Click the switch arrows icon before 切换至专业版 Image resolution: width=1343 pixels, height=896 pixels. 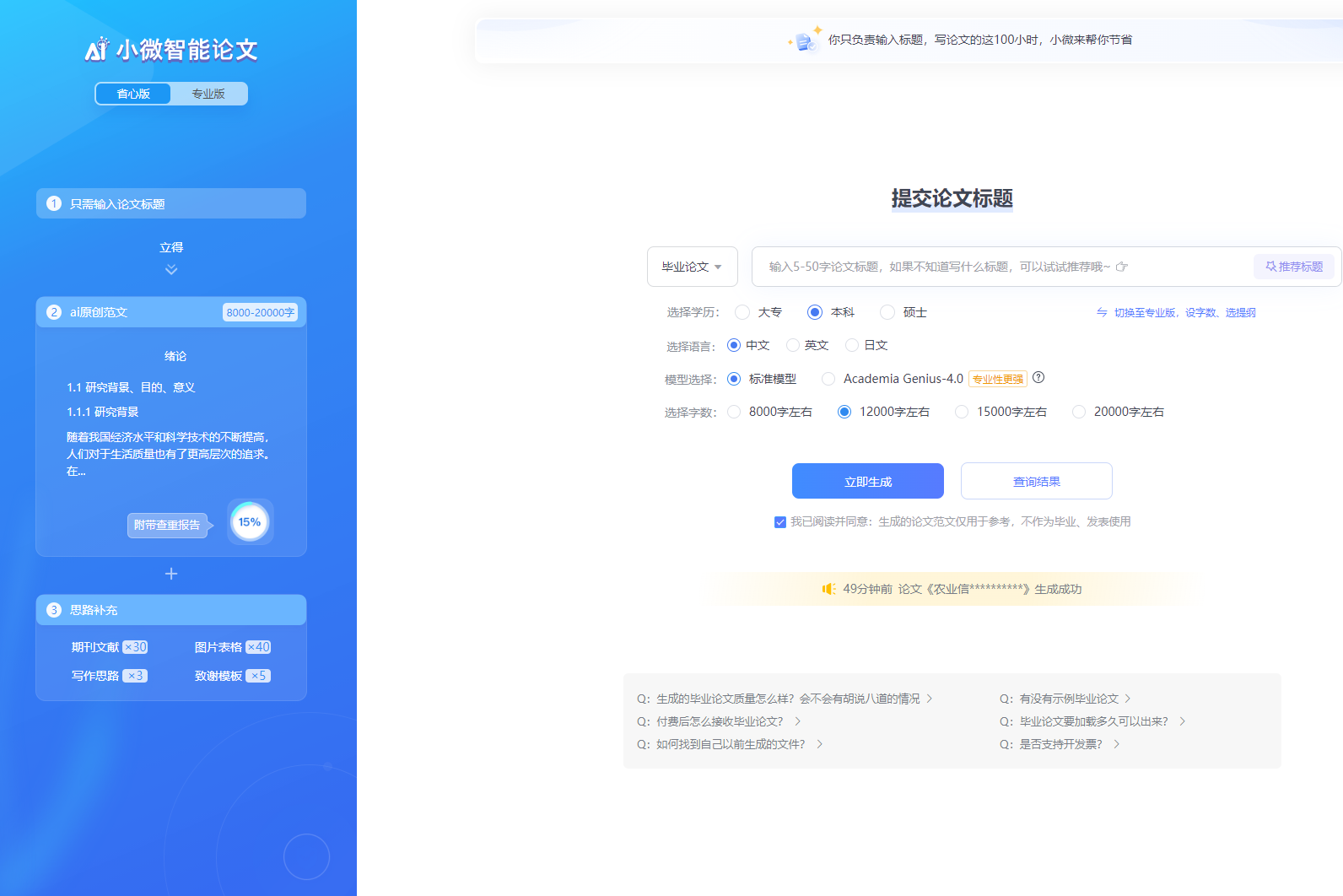point(1102,312)
